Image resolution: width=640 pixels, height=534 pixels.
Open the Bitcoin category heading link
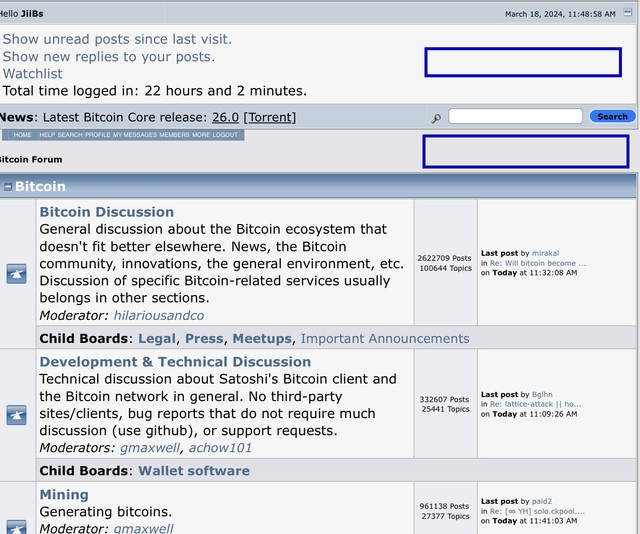pyautogui.click(x=40, y=187)
